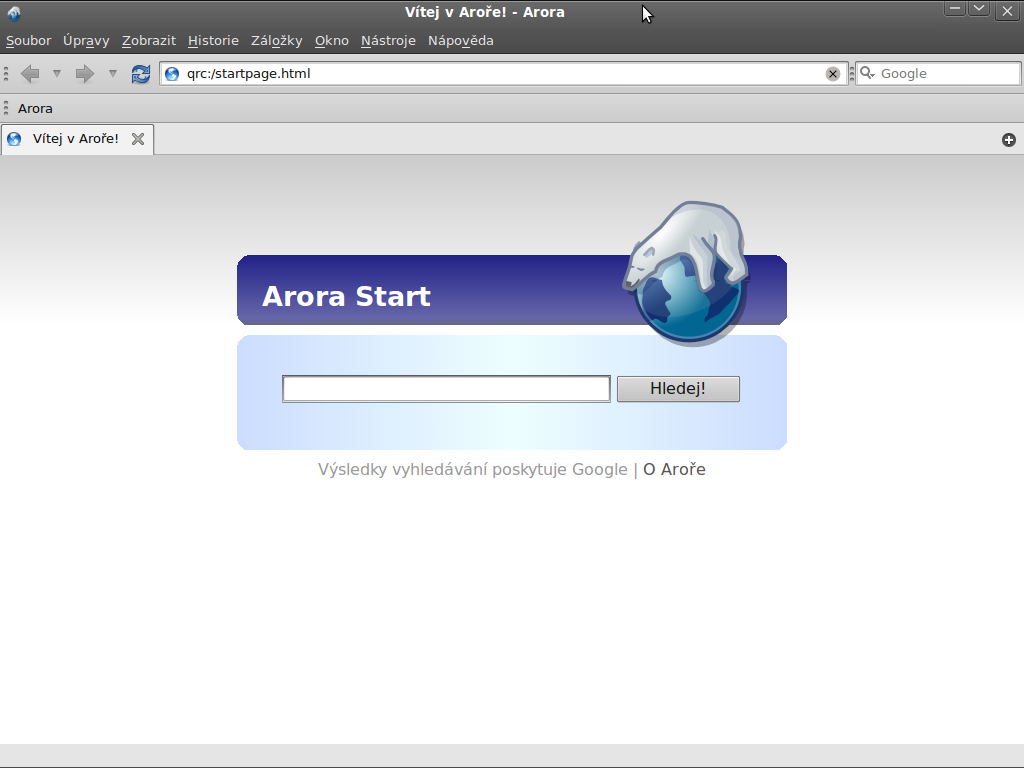Open the Back history dropdown arrow

(x=57, y=74)
